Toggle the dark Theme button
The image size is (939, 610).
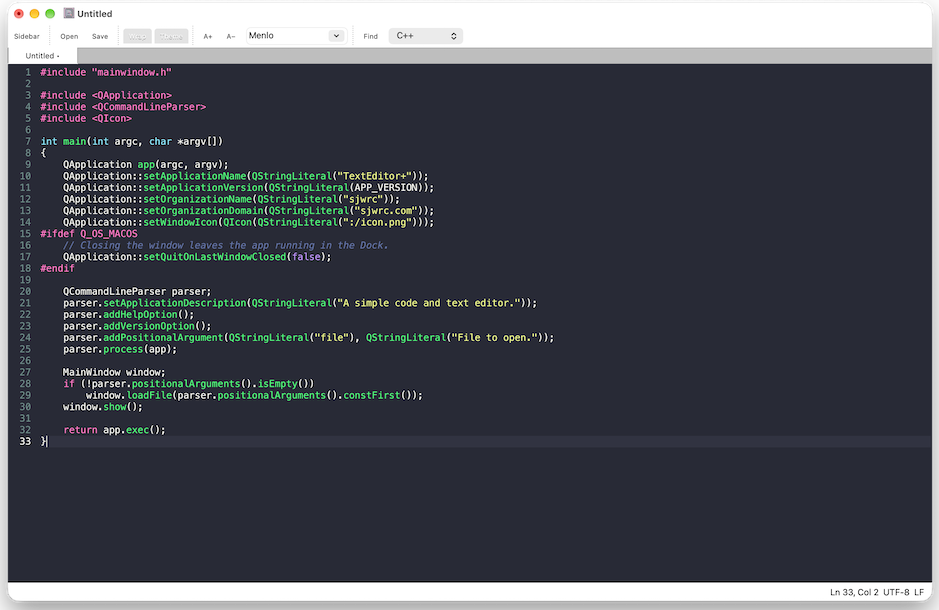coord(171,37)
